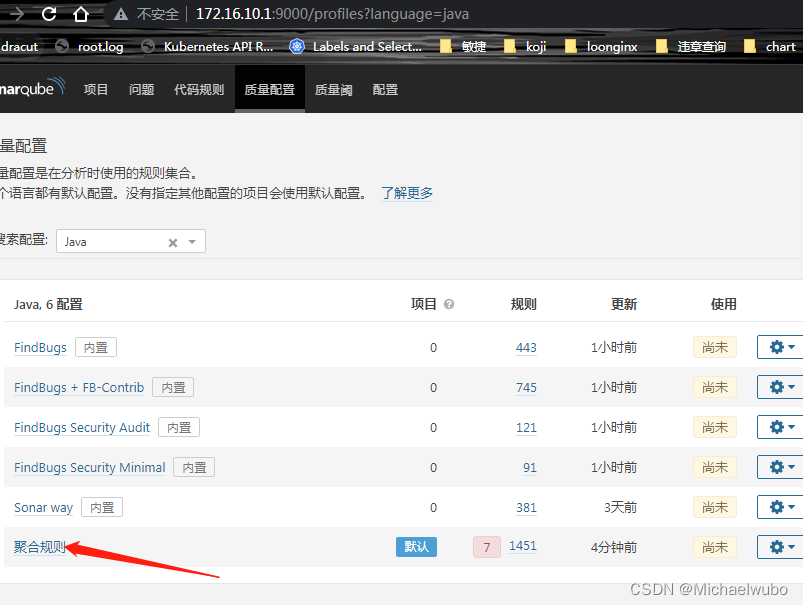Open the FindBugs + FB-Contrib profile

pyautogui.click(x=79, y=387)
